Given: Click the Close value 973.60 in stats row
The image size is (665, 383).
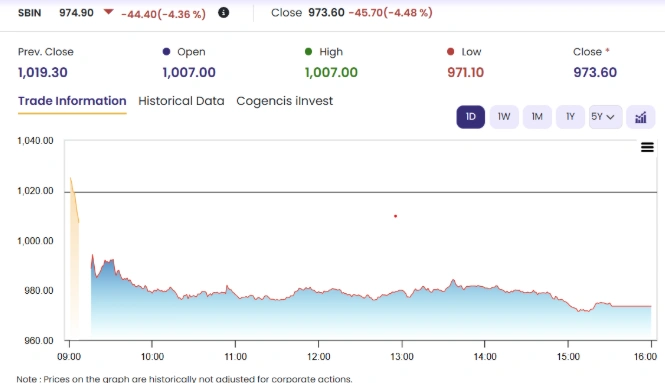Looking at the screenshot, I should point(595,73).
